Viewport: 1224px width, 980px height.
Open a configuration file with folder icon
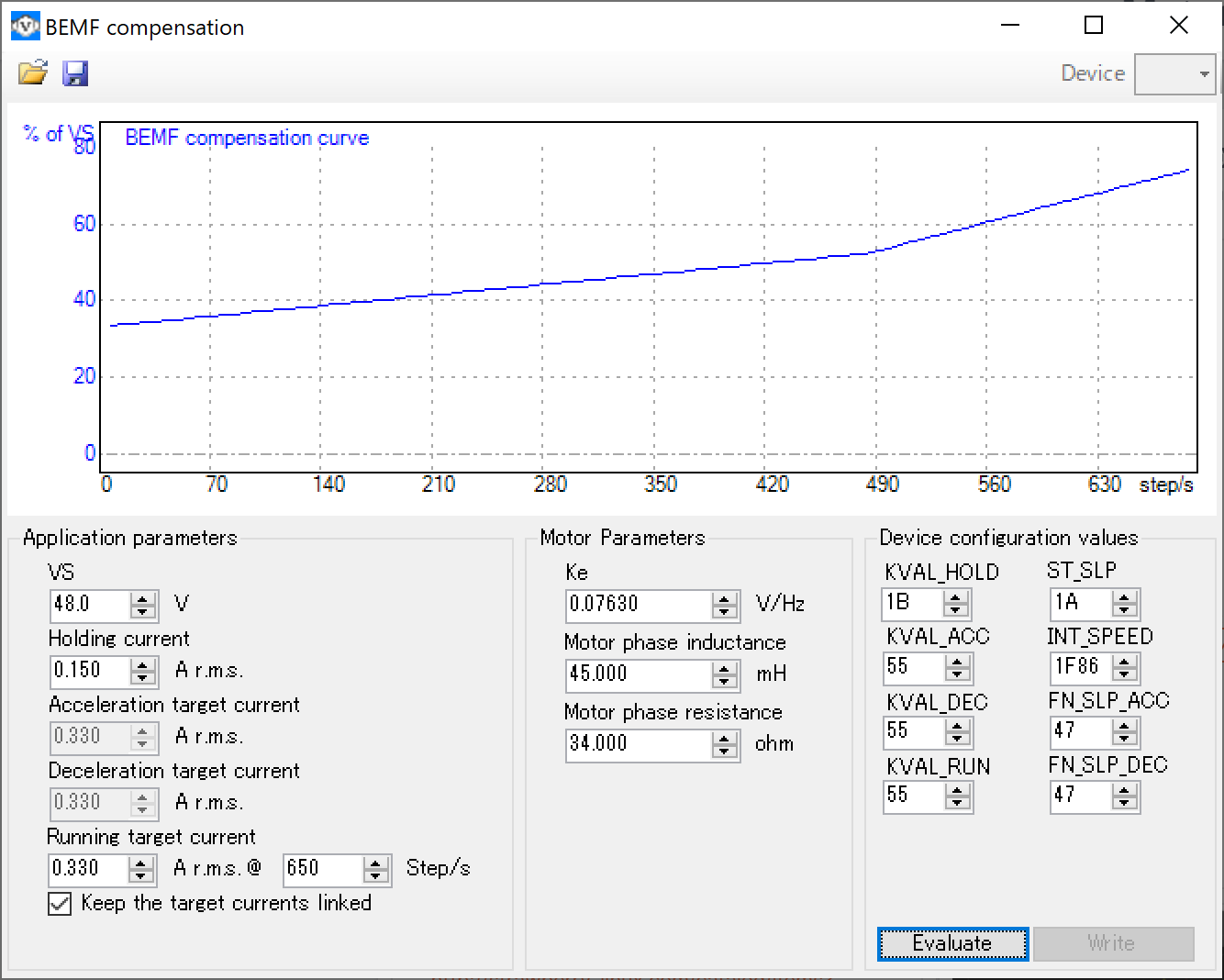pos(33,72)
